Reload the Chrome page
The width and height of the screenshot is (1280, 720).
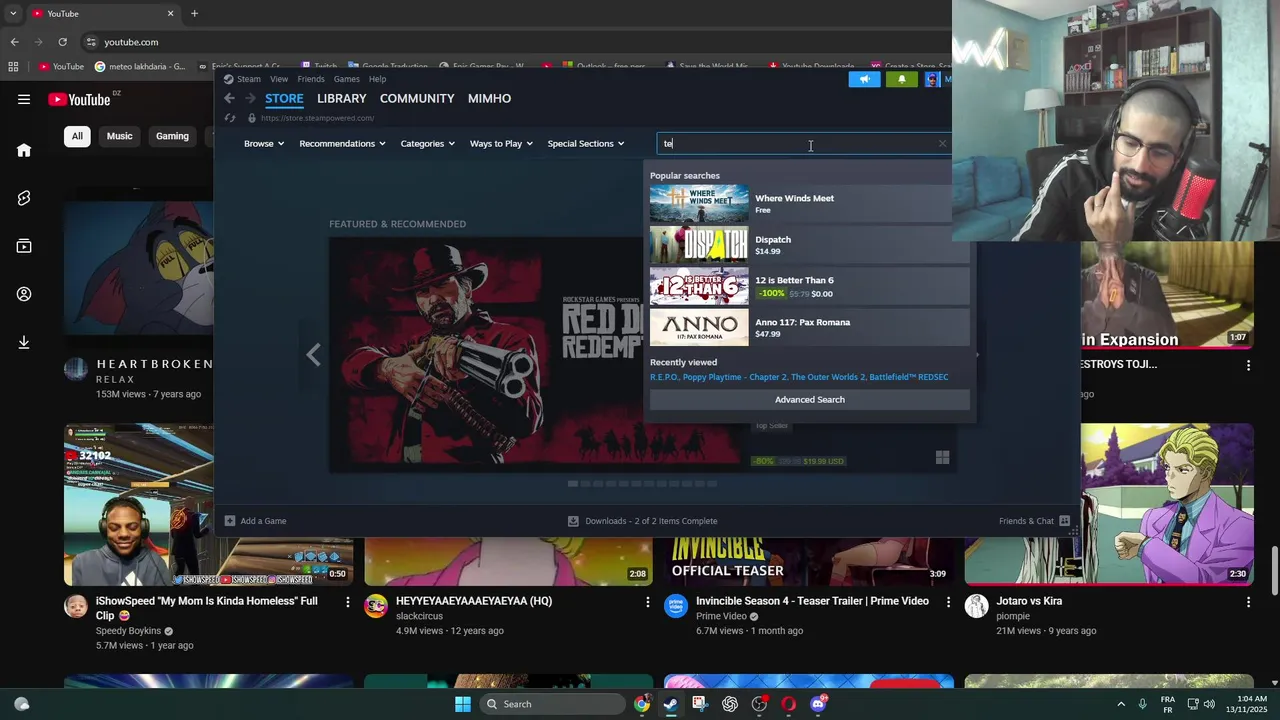click(x=63, y=42)
